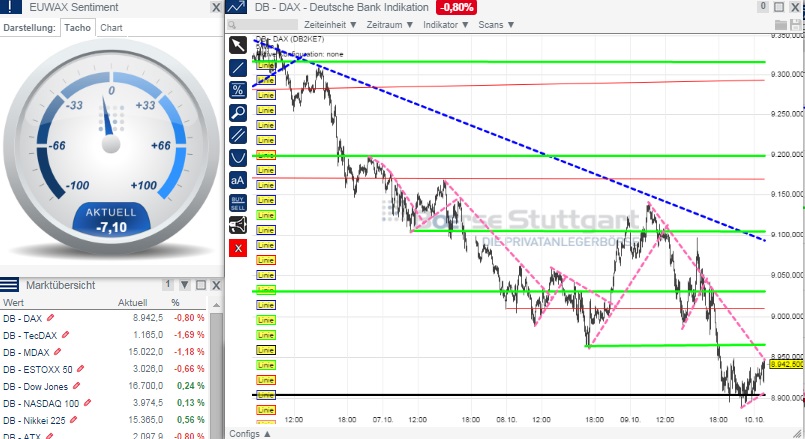Expand the Configs panel
Image resolution: width=805 pixels, height=439 pixels.
250,433
